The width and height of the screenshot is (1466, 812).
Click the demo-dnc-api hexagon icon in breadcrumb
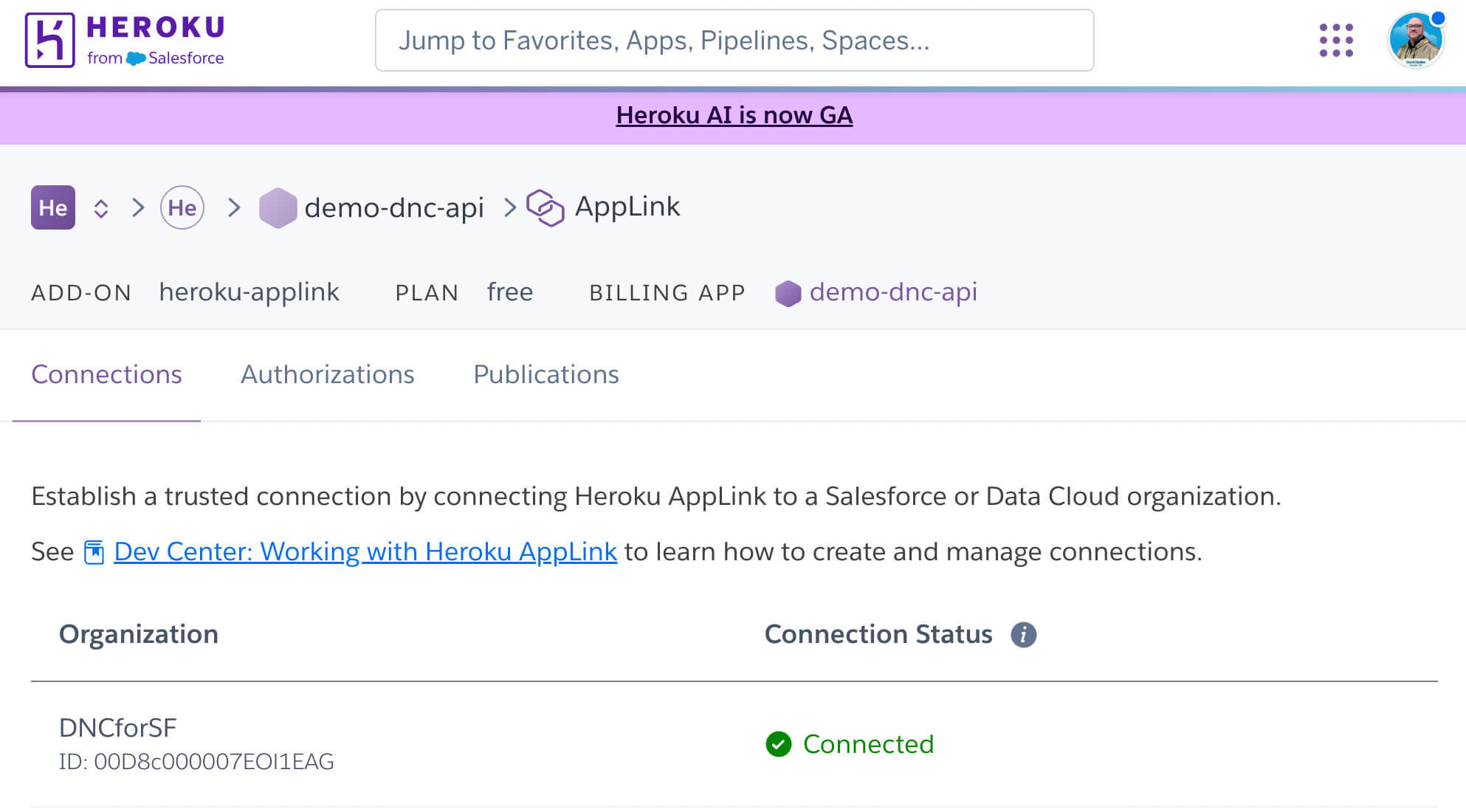[279, 207]
